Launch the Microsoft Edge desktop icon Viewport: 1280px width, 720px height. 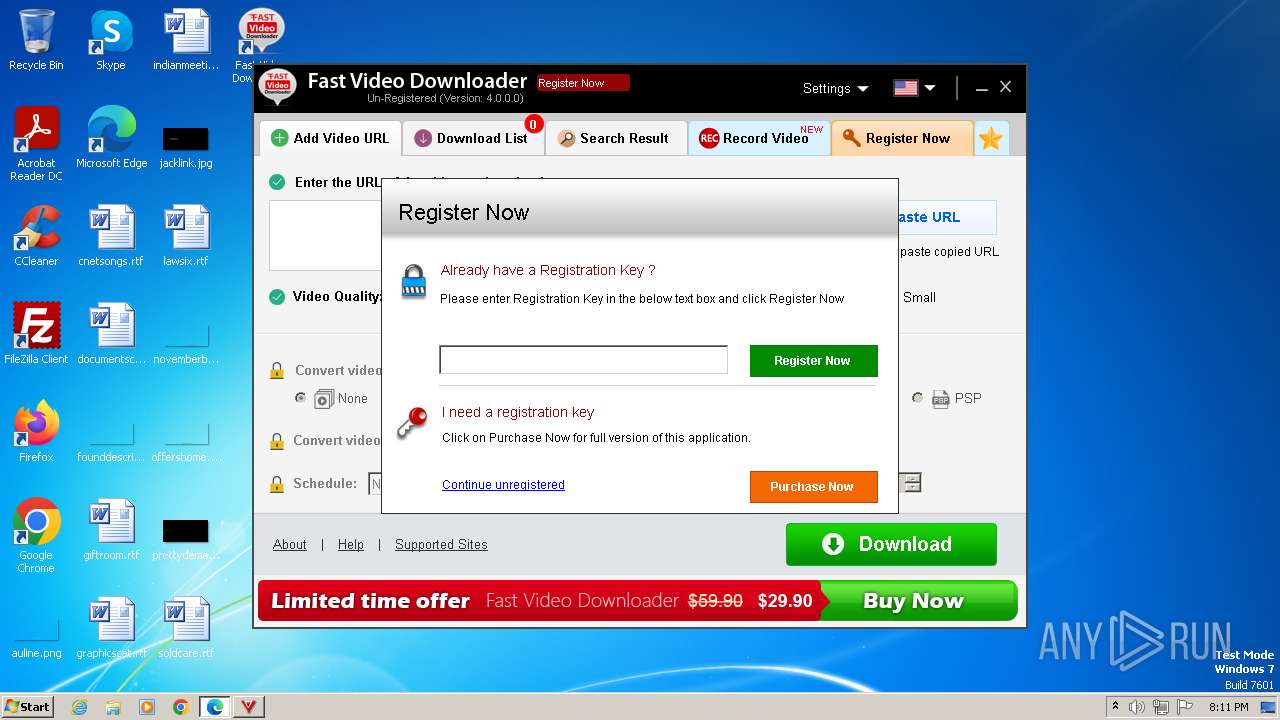[x=111, y=137]
